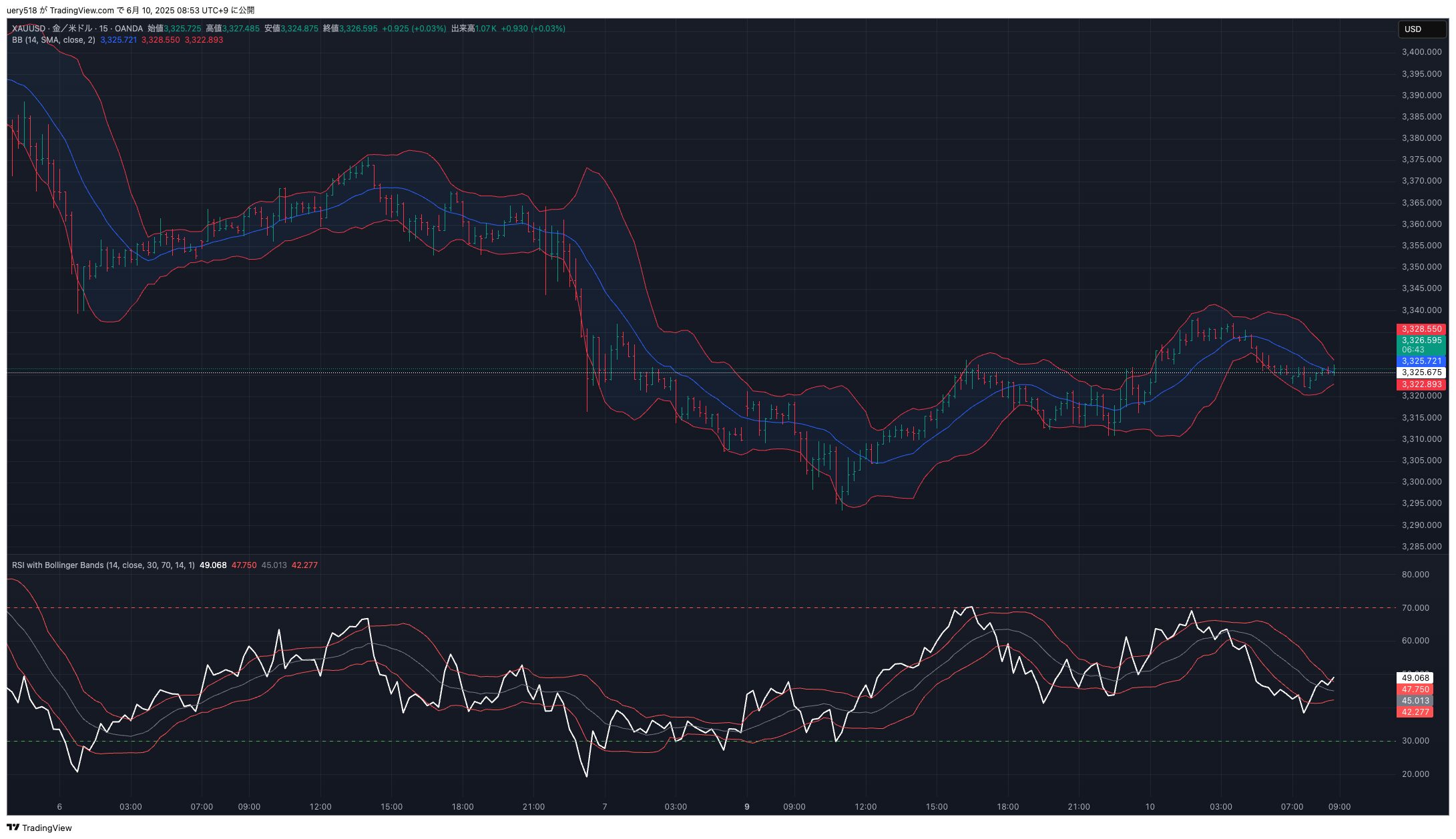Click the date label 7 on time axis
Screen dimensions: 1456x839
tap(605, 807)
